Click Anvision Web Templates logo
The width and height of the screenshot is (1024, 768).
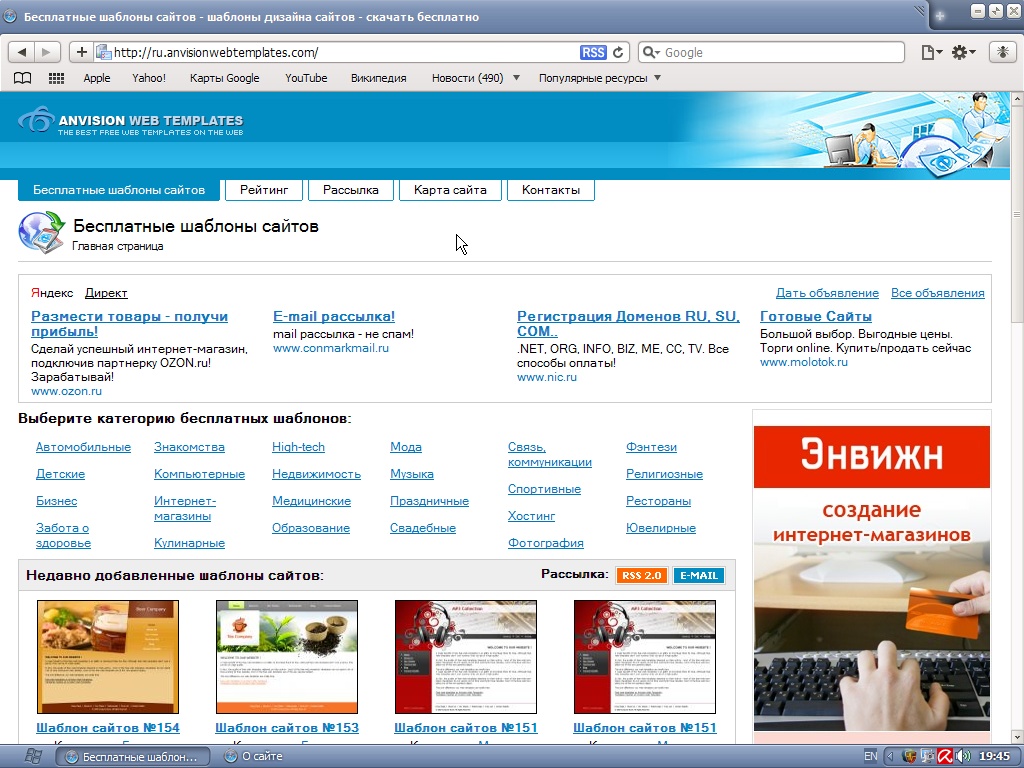coord(132,121)
